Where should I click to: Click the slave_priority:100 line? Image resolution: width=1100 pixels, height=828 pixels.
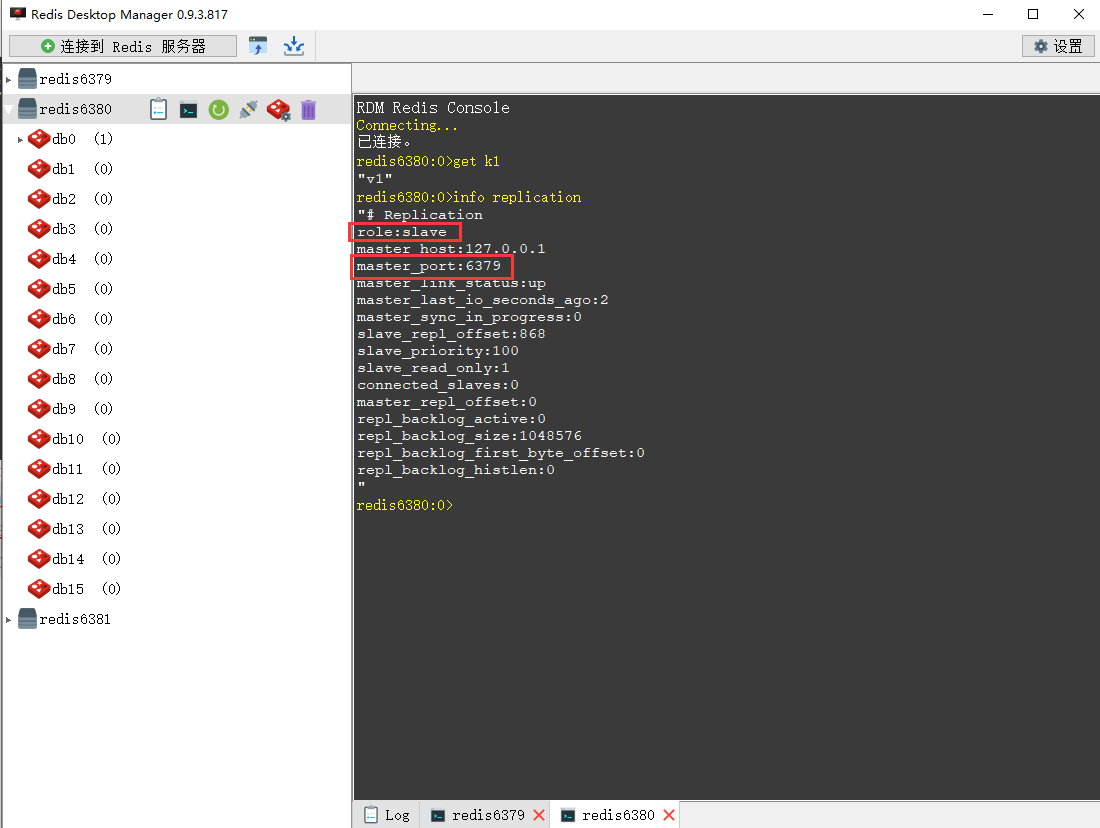point(438,351)
